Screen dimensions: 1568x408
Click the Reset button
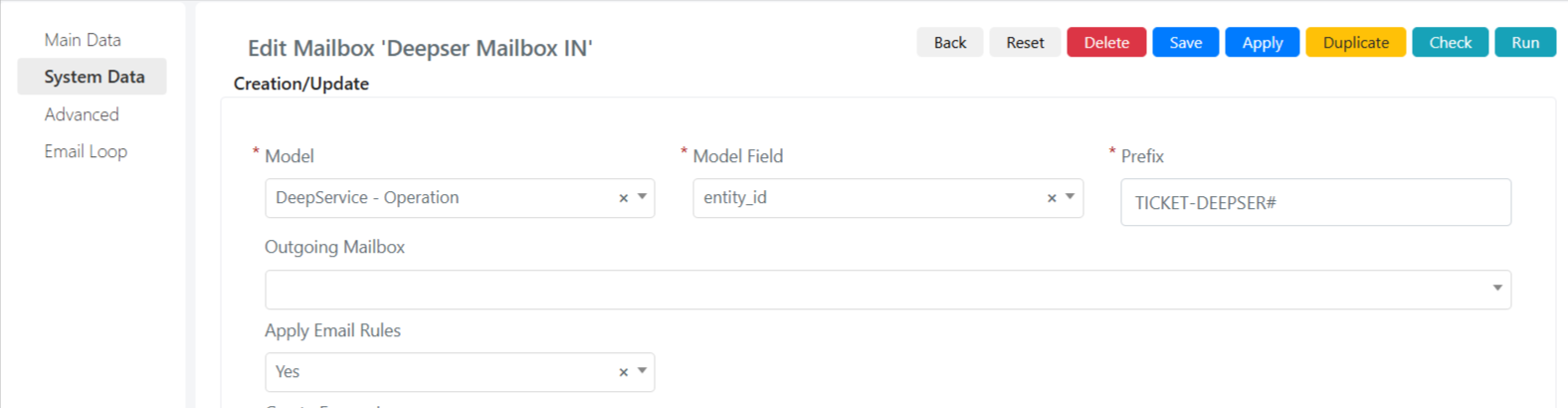tap(1025, 43)
